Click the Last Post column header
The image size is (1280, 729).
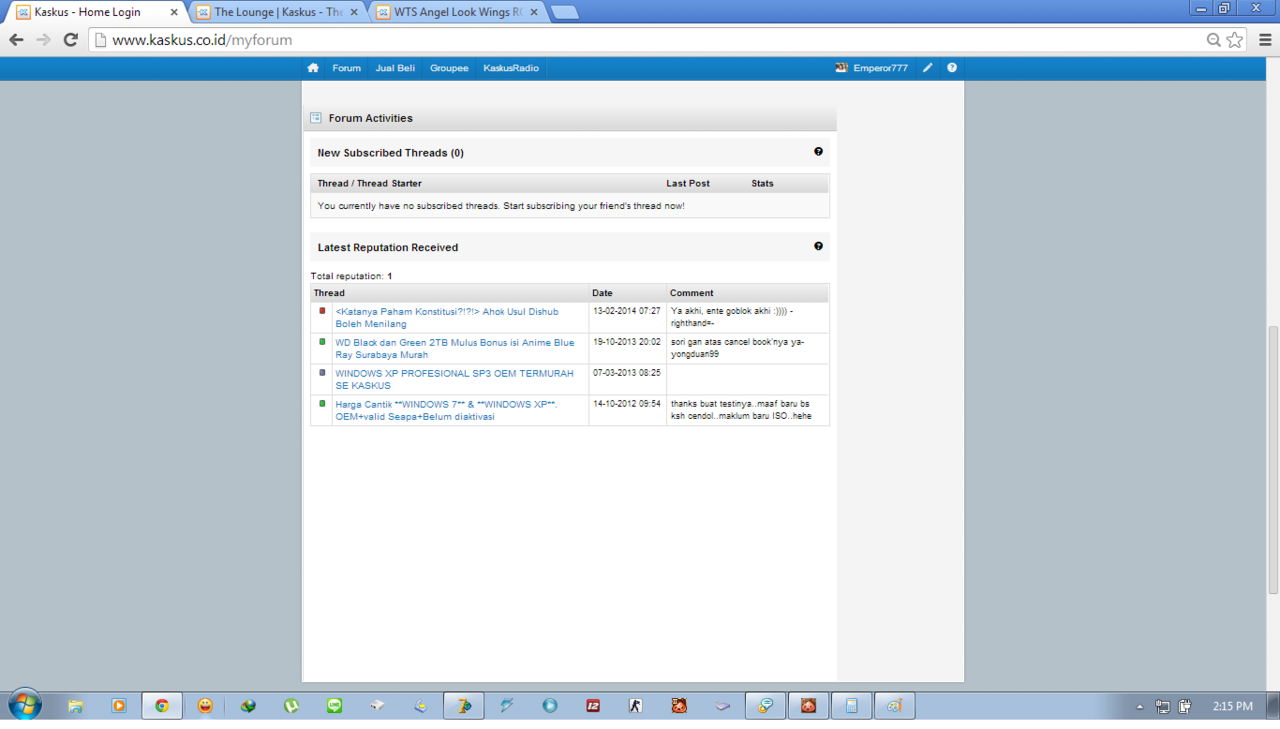pos(688,184)
